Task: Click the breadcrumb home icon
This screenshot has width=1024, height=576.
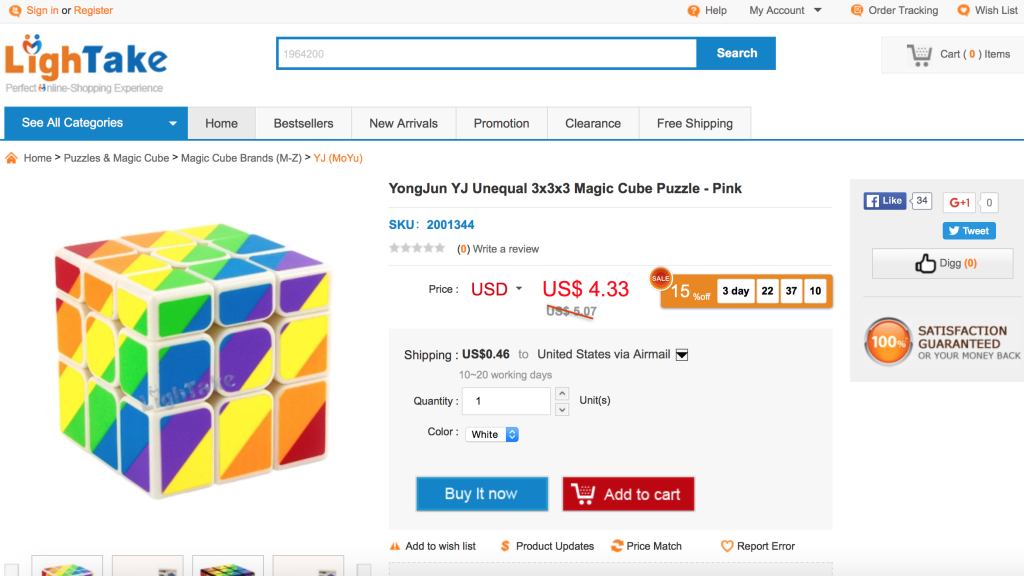Action: (12, 158)
